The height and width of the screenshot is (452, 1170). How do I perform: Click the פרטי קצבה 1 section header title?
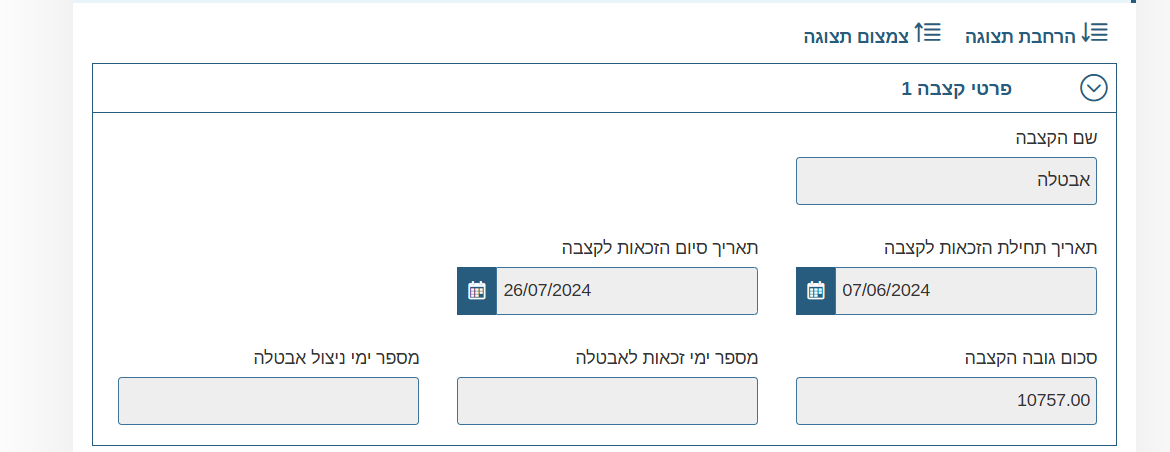coord(956,88)
